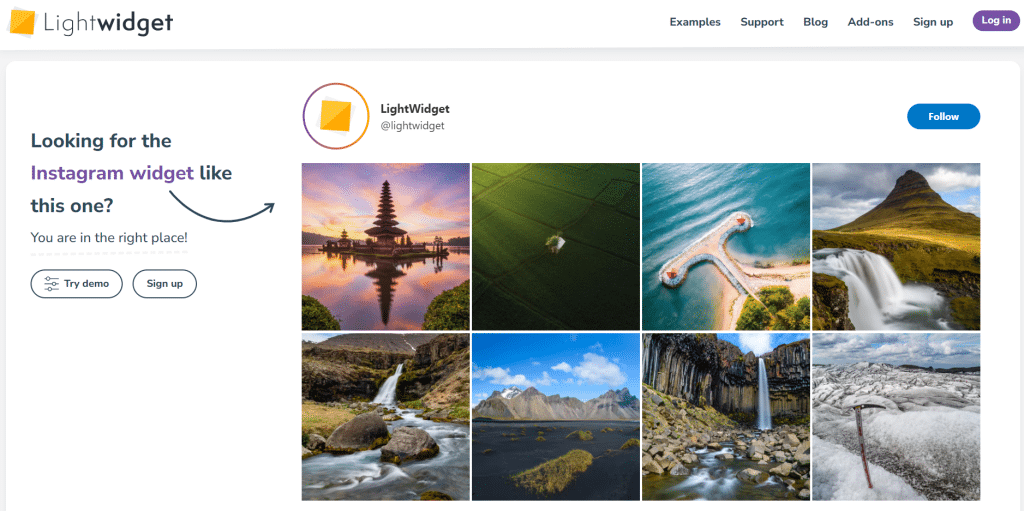View the ice axe glacier photo
The width and height of the screenshot is (1024, 511).
click(x=895, y=416)
